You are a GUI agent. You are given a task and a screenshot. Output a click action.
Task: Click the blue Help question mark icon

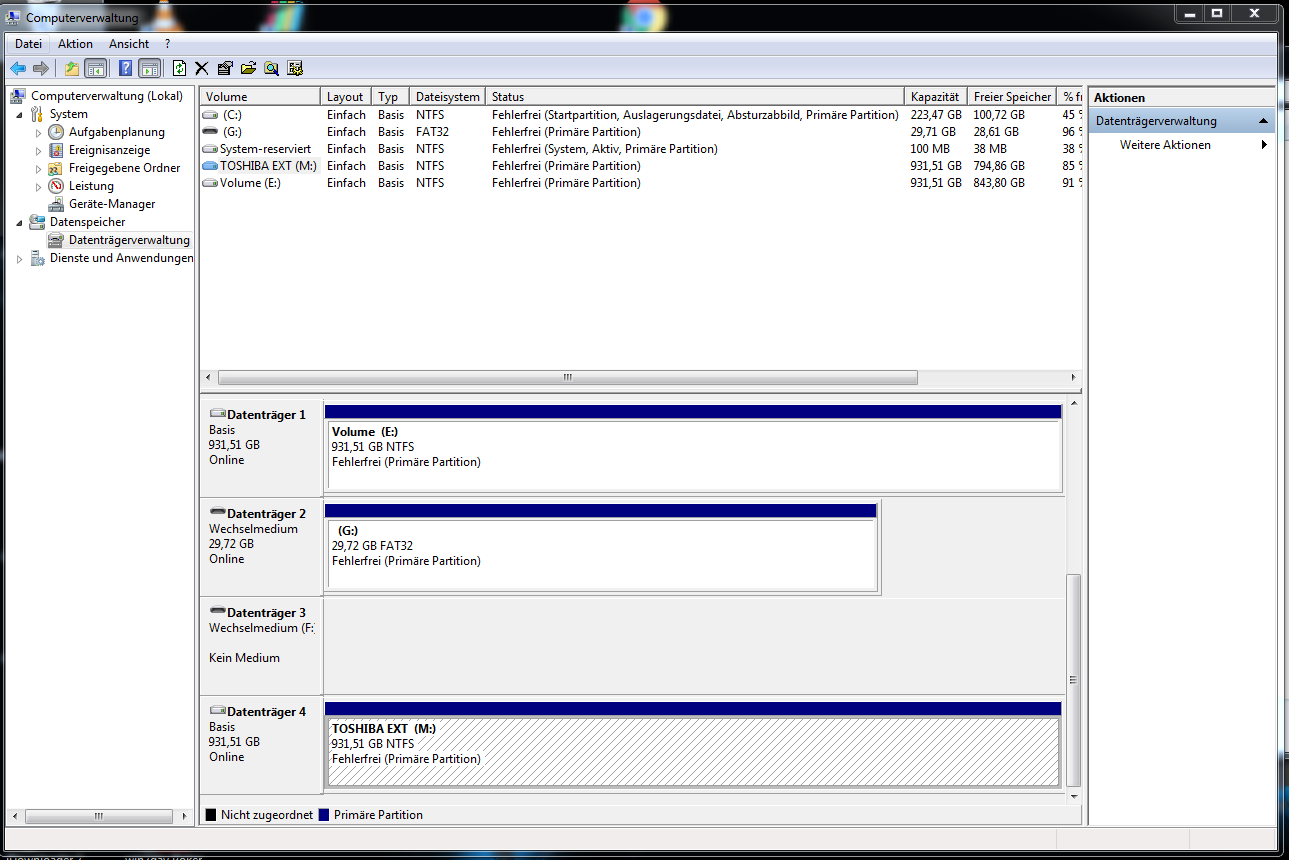(x=125, y=68)
